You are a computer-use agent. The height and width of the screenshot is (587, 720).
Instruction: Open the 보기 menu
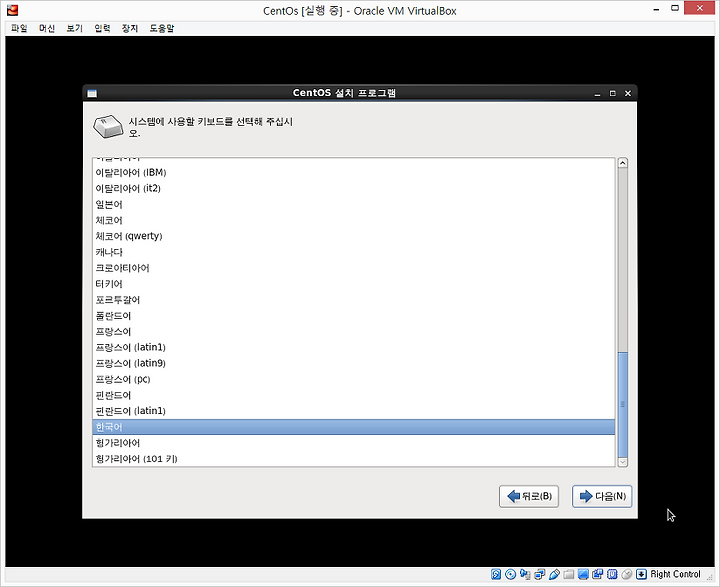74,28
